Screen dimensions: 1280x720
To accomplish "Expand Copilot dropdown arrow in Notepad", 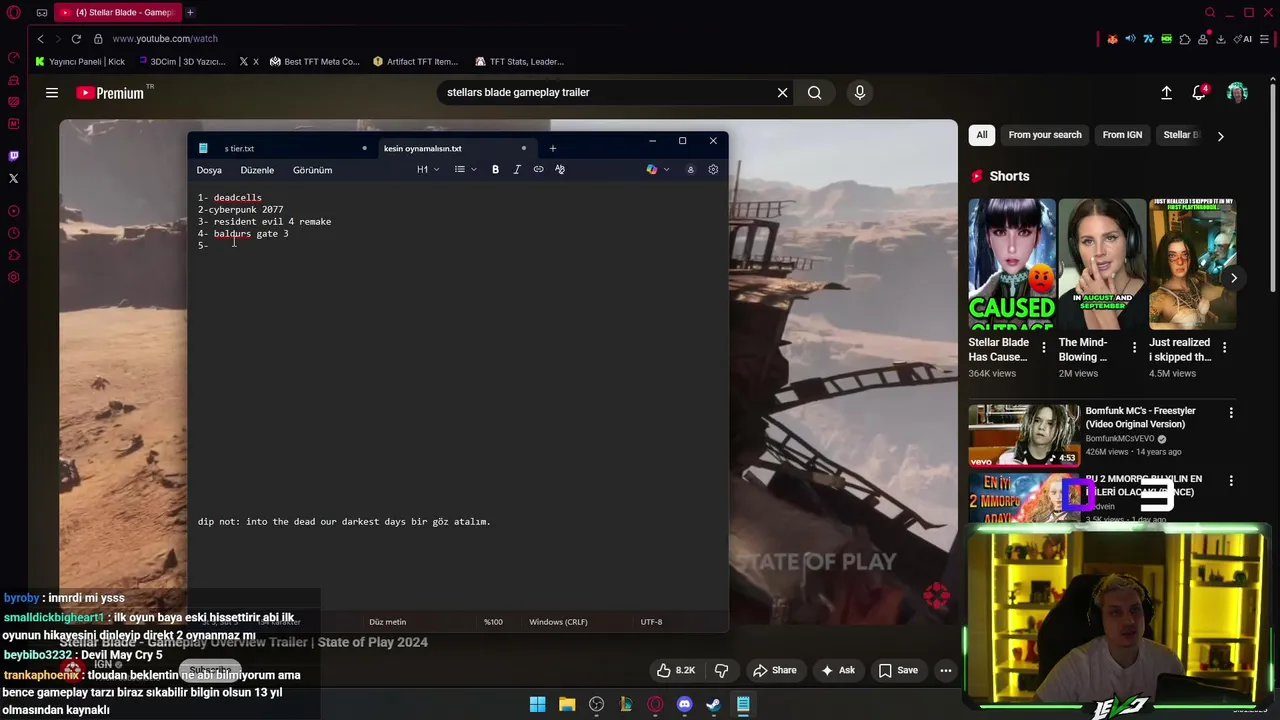I will (x=667, y=170).
